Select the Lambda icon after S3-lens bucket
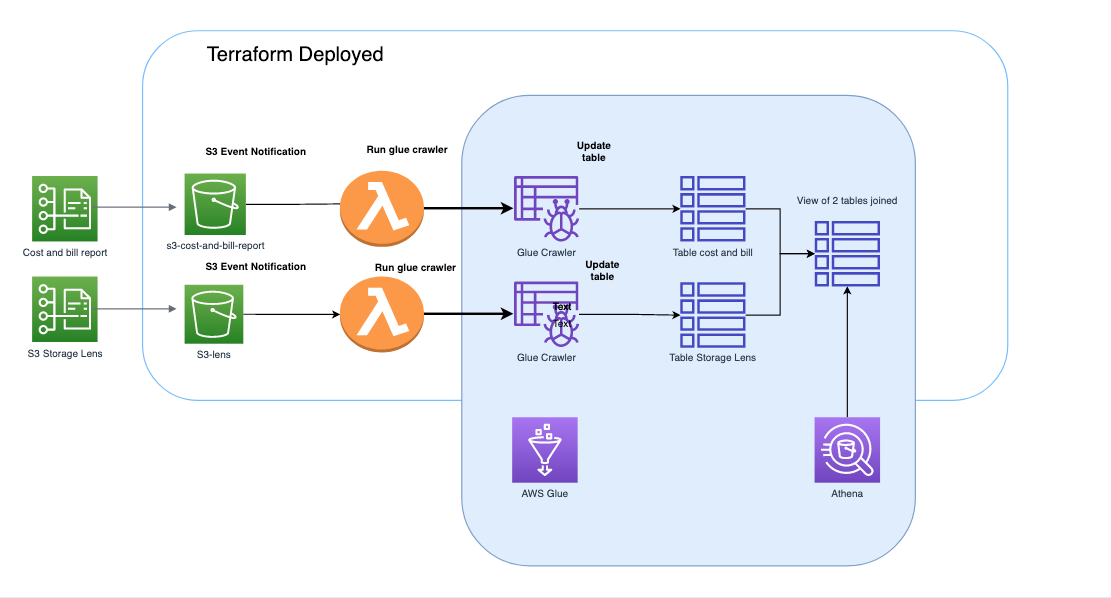The width and height of the screenshot is (1111, 598). (382, 314)
